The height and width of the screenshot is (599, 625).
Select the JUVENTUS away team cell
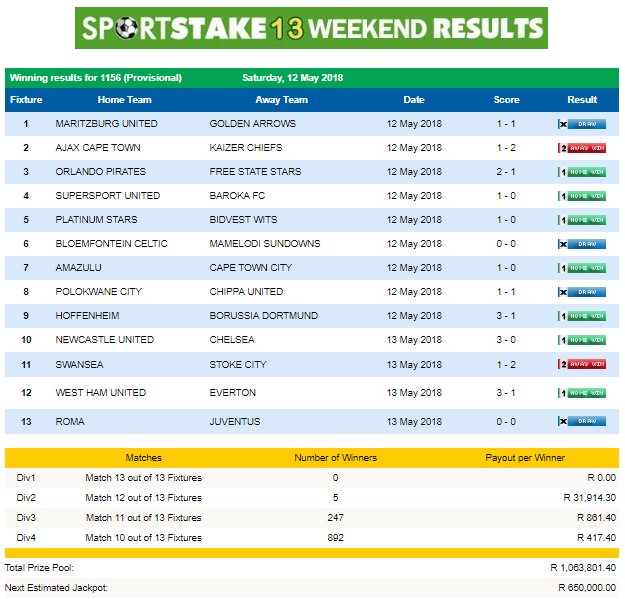coord(235,422)
